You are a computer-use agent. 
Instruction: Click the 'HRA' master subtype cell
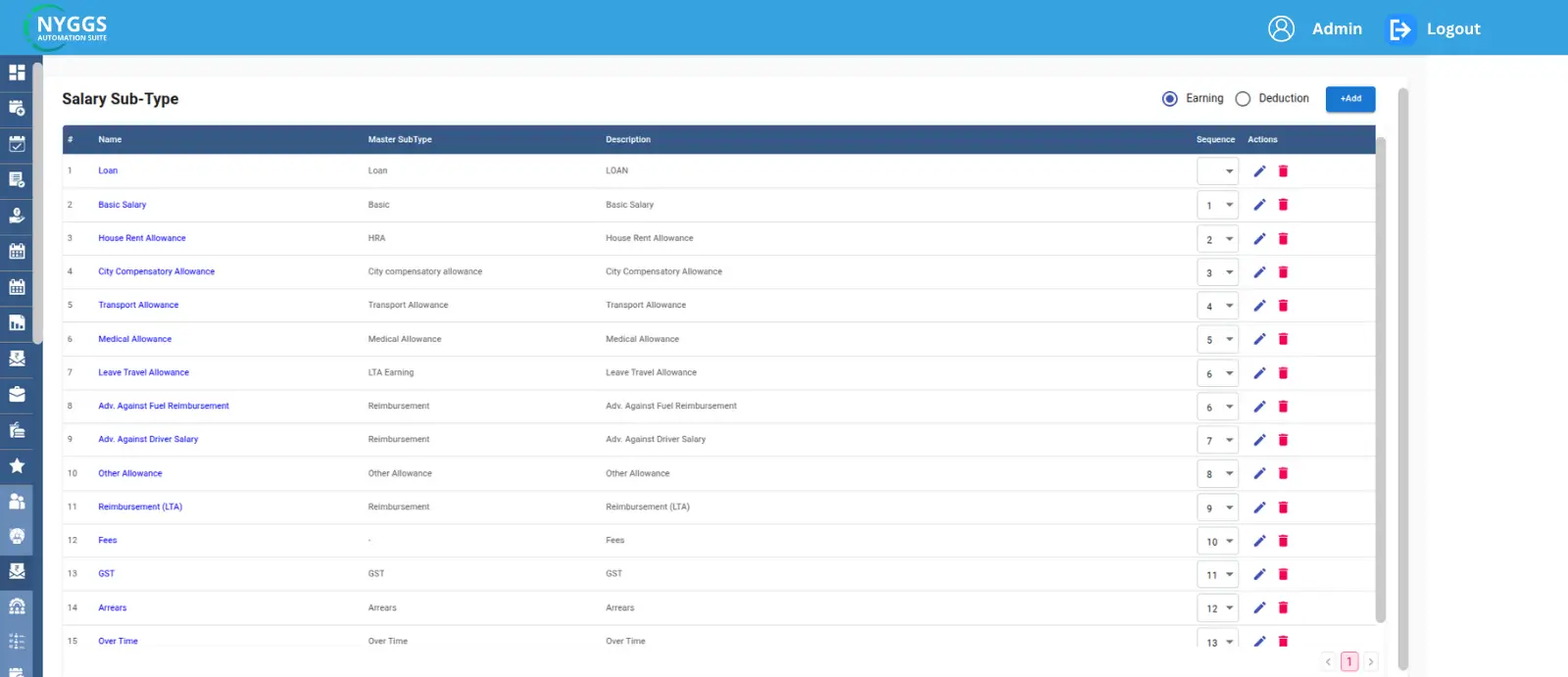tap(376, 238)
